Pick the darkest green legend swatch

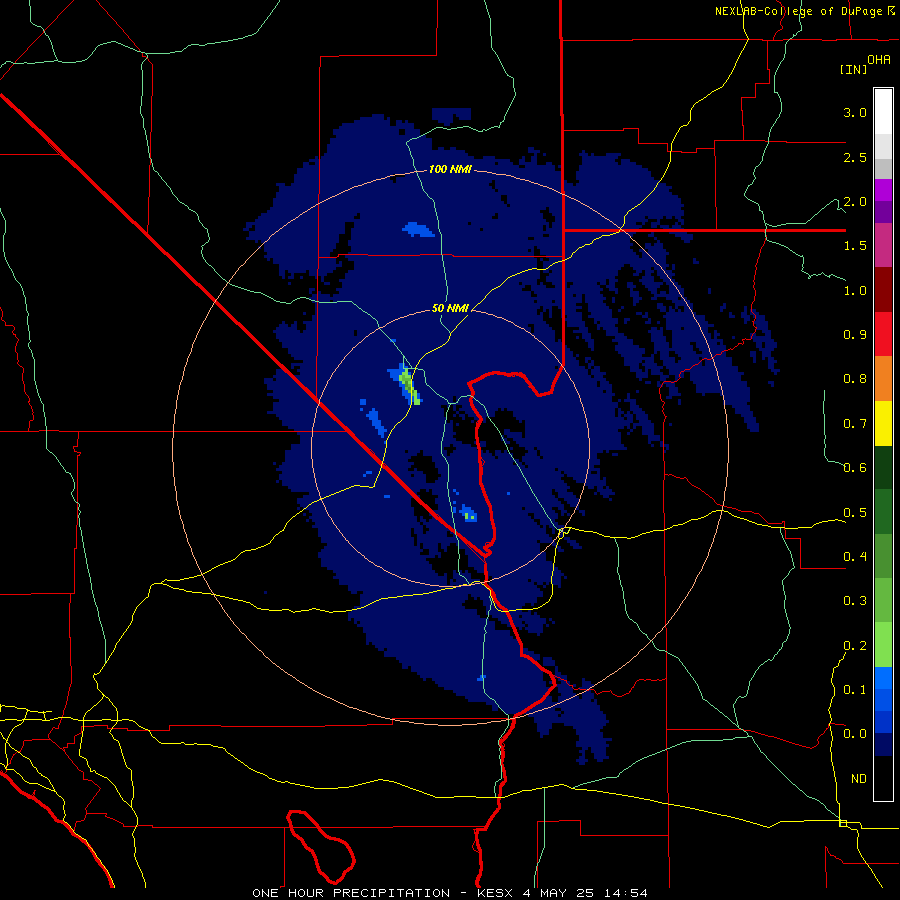click(x=883, y=467)
